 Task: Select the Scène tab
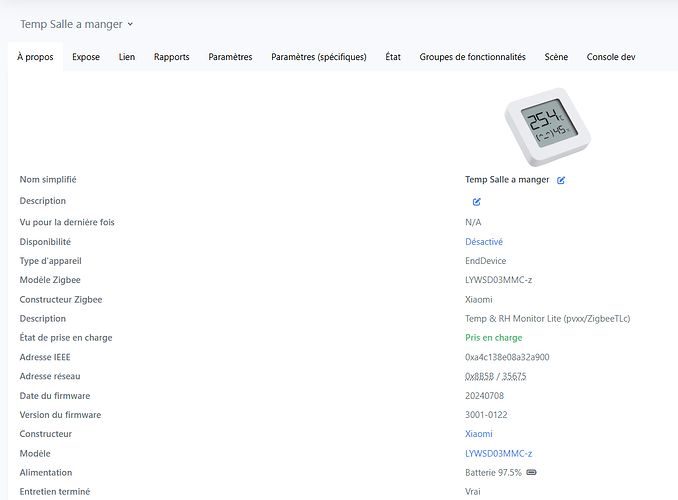click(556, 57)
